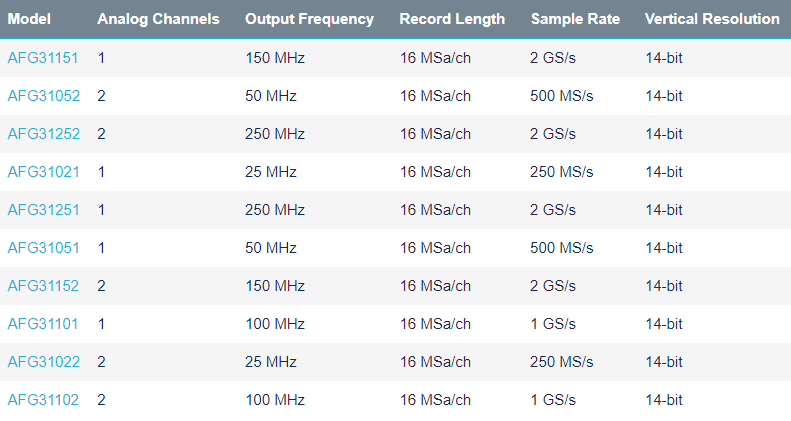Click the 500 MS/s cell for AFG31052
This screenshot has width=791, height=421.
560,96
